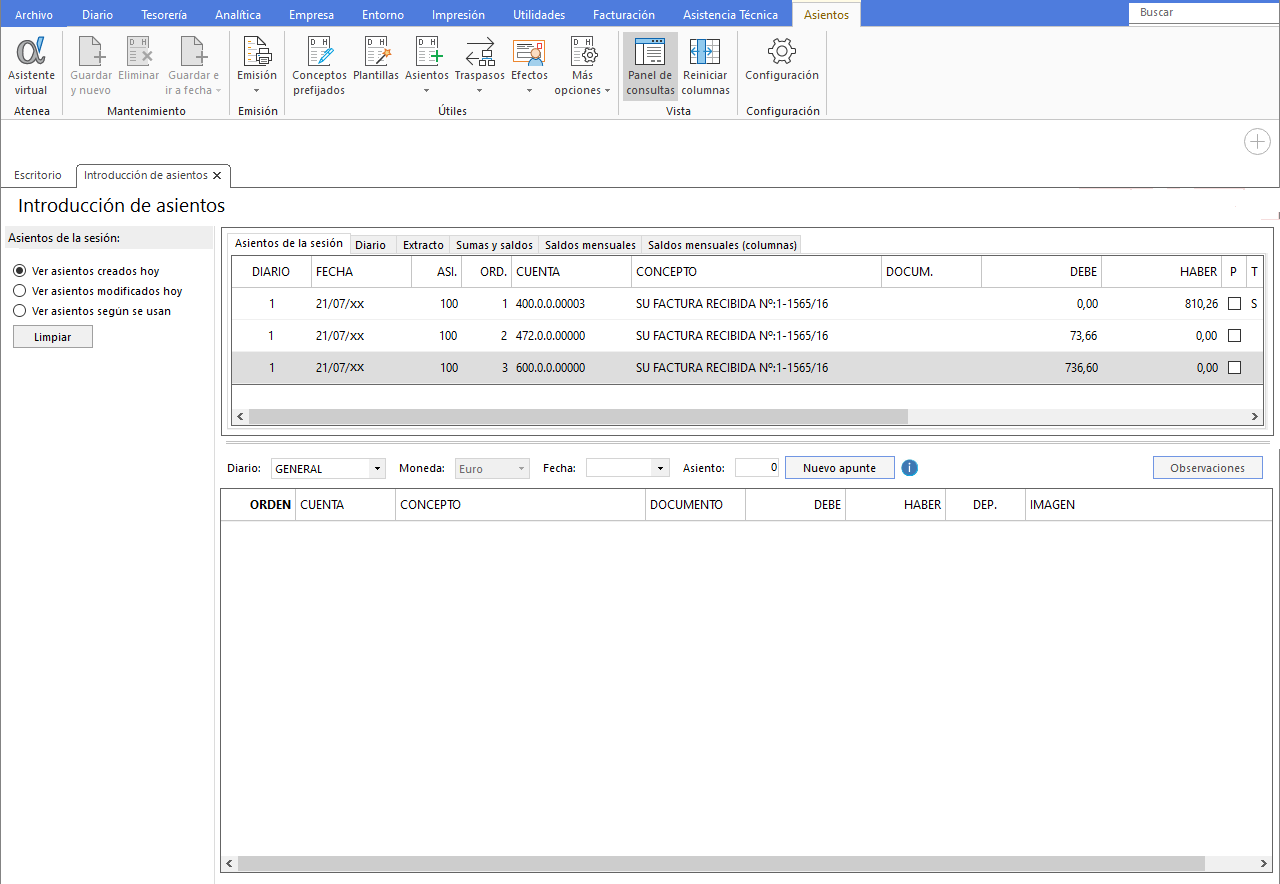Click the session entries horizontal scrollbar
1280x884 pixels.
tap(578, 417)
